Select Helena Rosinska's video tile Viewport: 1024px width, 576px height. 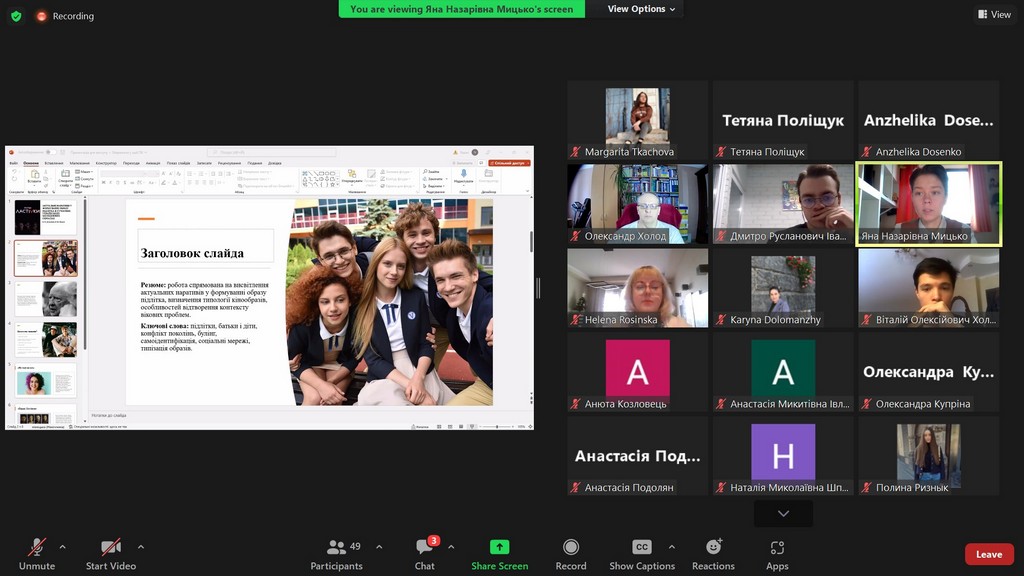(637, 288)
